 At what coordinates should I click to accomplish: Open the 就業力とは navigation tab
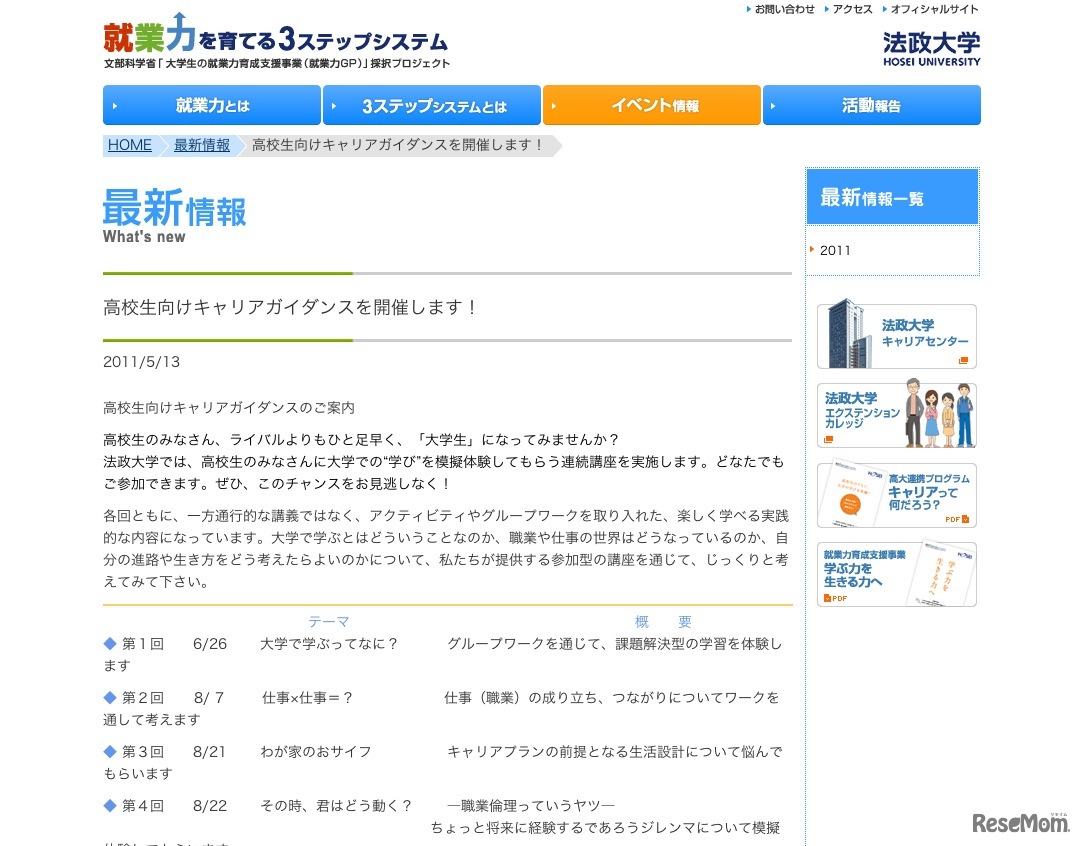pos(212,105)
